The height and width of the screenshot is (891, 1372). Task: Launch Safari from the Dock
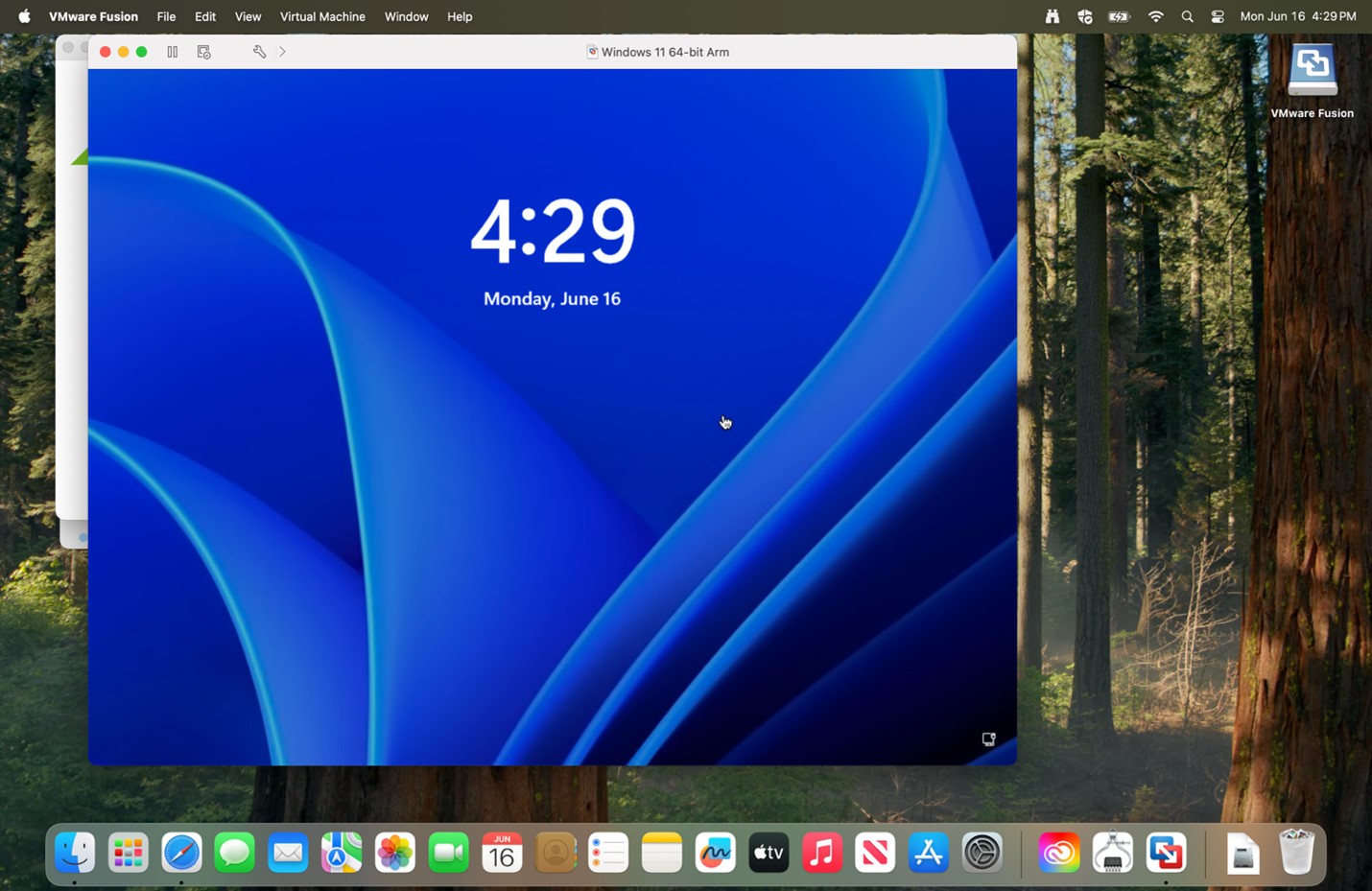tap(181, 852)
